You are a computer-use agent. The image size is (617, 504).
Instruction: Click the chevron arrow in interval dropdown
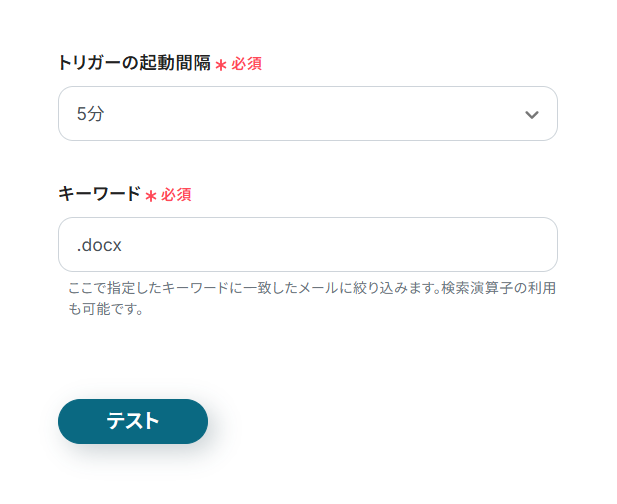tap(532, 114)
